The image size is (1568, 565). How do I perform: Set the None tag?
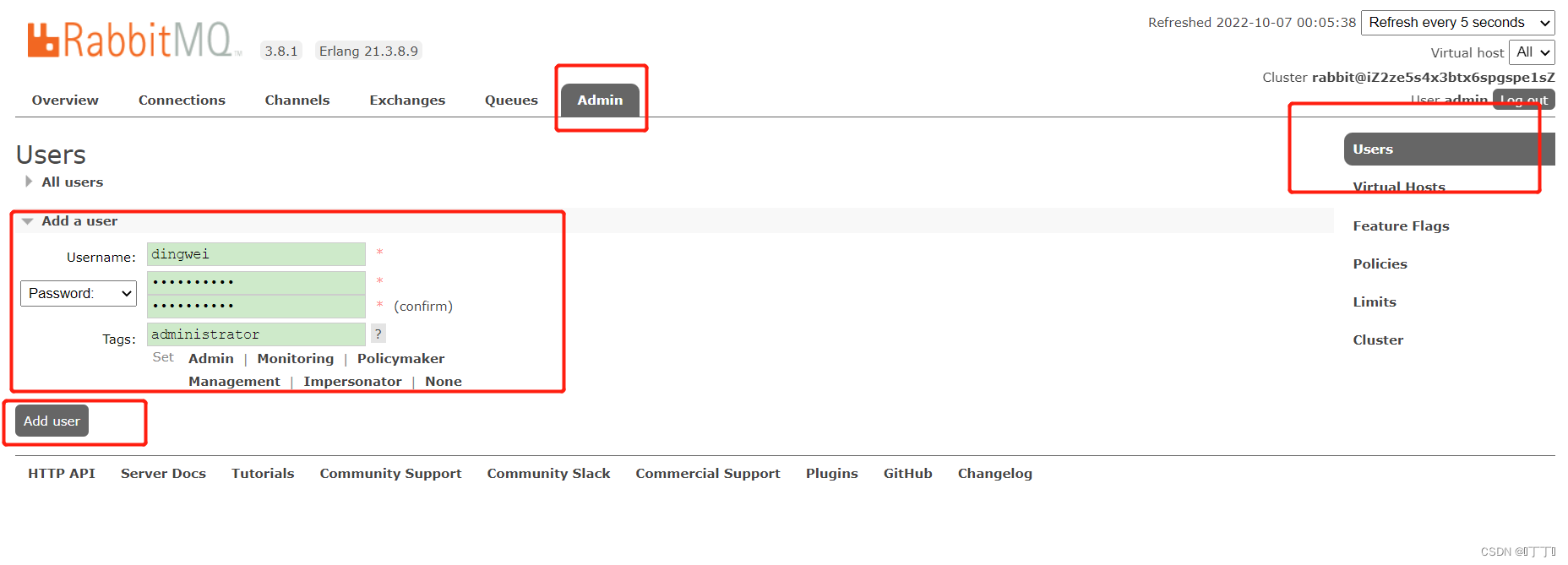444,381
